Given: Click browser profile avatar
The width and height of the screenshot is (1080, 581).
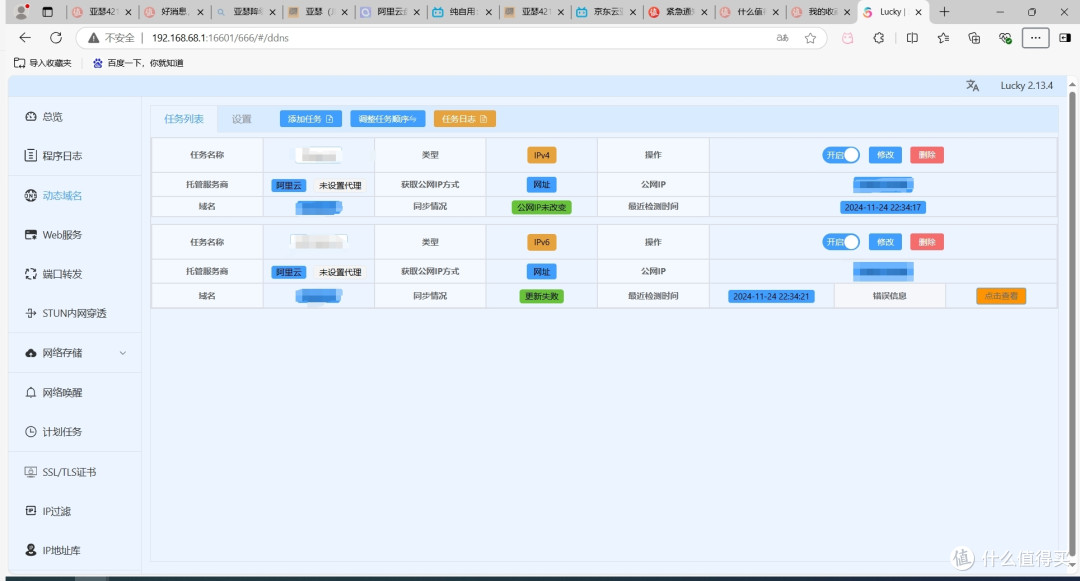Looking at the screenshot, I should [x=21, y=12].
